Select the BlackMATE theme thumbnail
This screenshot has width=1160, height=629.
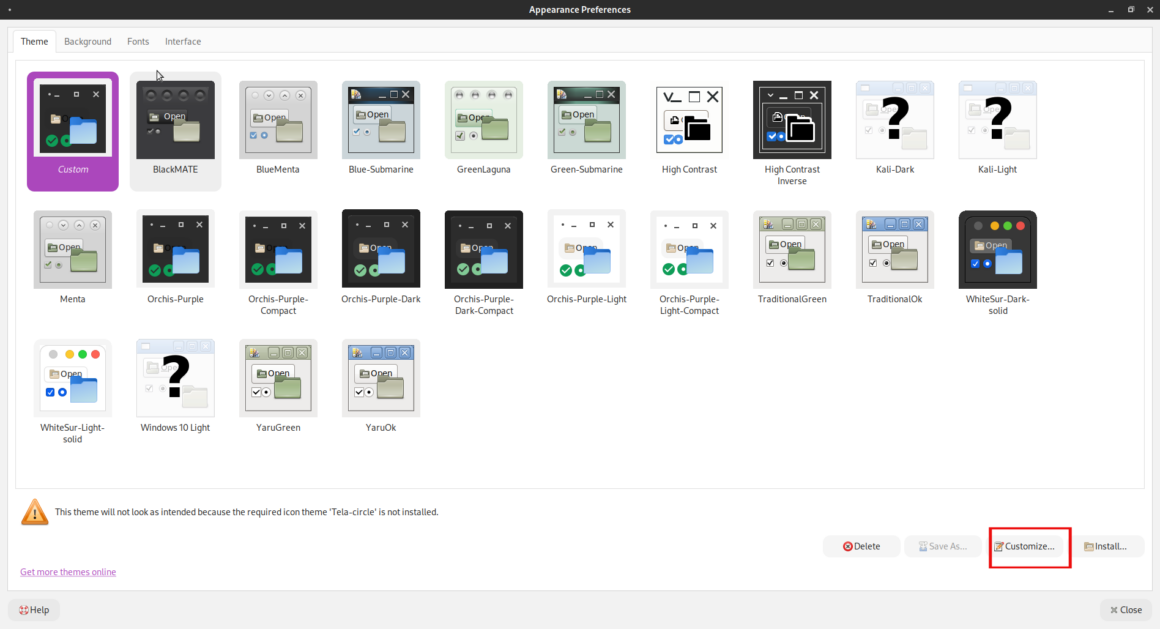[x=175, y=120]
